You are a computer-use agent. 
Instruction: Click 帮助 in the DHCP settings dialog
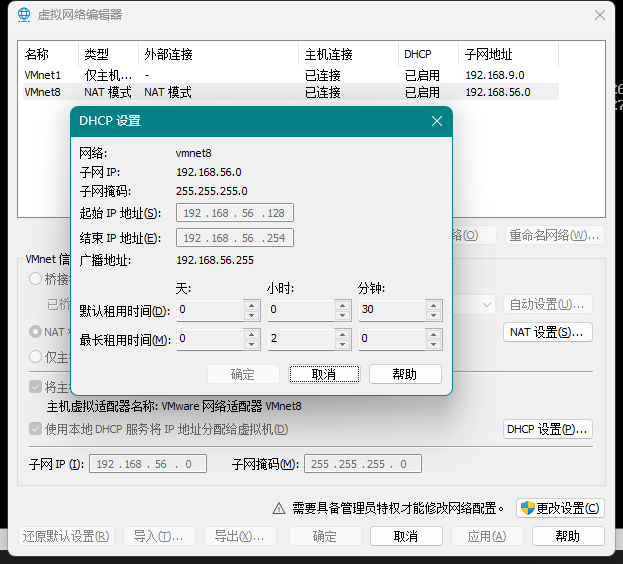(x=405, y=374)
